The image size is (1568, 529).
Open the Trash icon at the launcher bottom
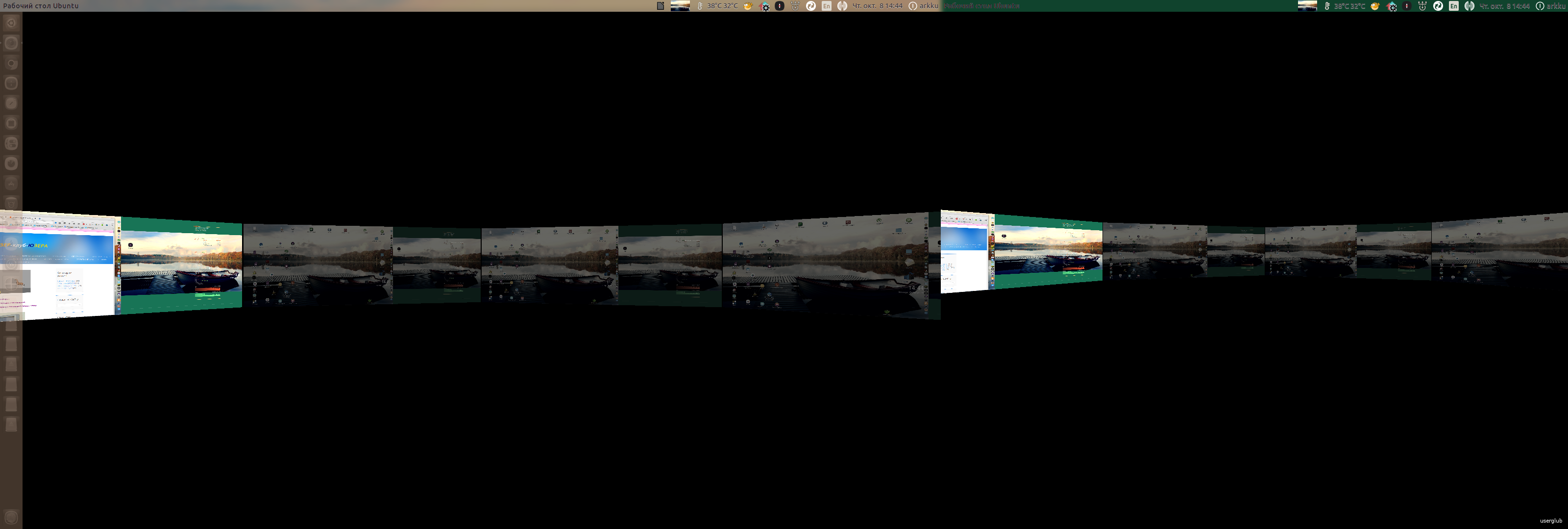tap(11, 517)
